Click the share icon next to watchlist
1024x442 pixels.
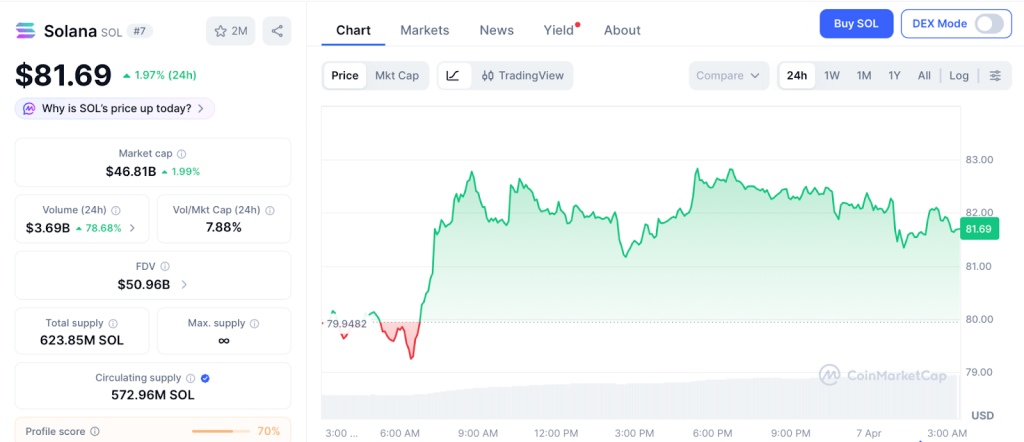[277, 31]
